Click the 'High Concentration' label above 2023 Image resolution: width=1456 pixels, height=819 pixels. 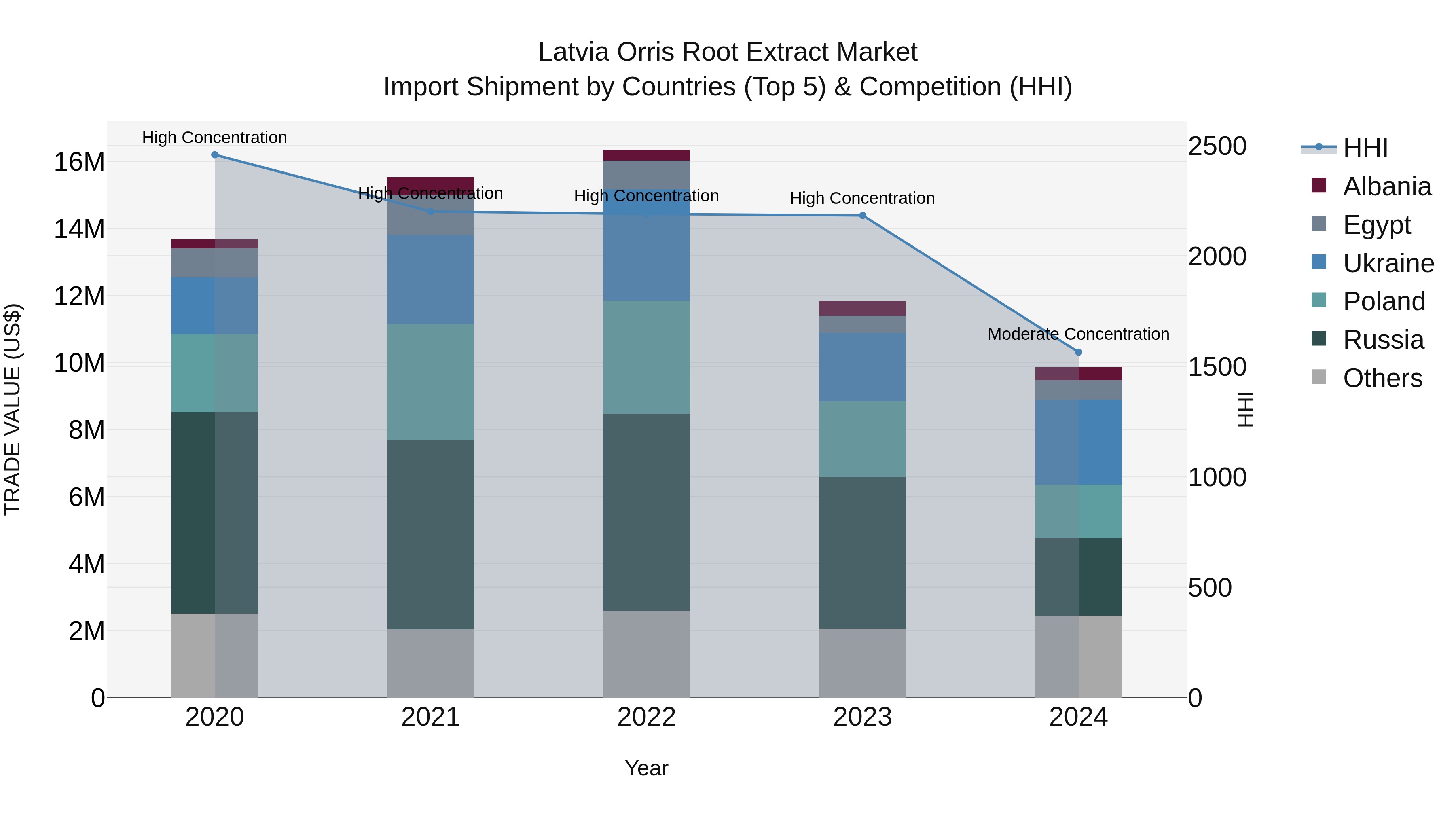[863, 199]
